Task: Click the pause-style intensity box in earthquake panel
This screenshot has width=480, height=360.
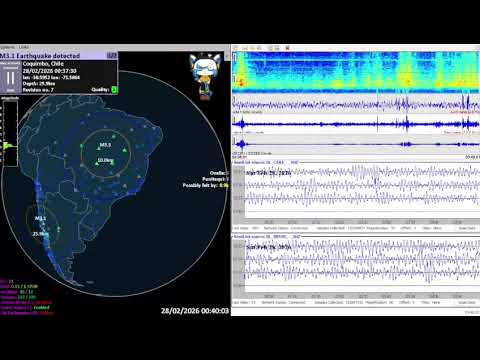Action: coord(11,78)
